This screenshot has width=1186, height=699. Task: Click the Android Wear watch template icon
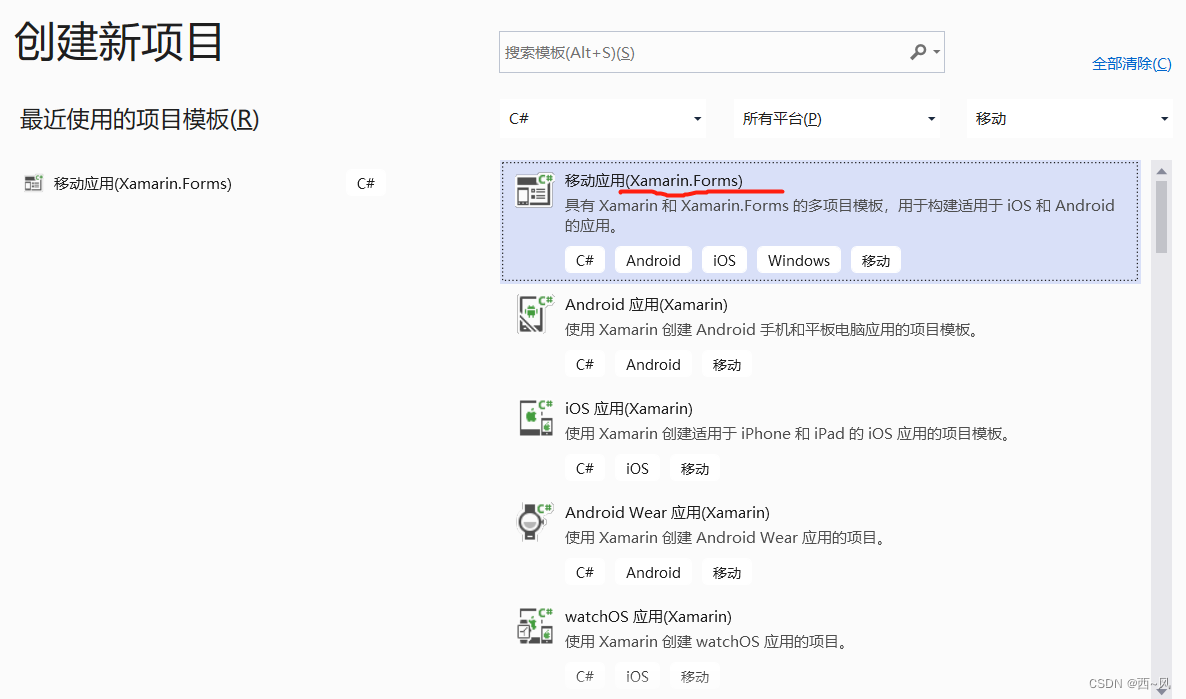(x=535, y=522)
